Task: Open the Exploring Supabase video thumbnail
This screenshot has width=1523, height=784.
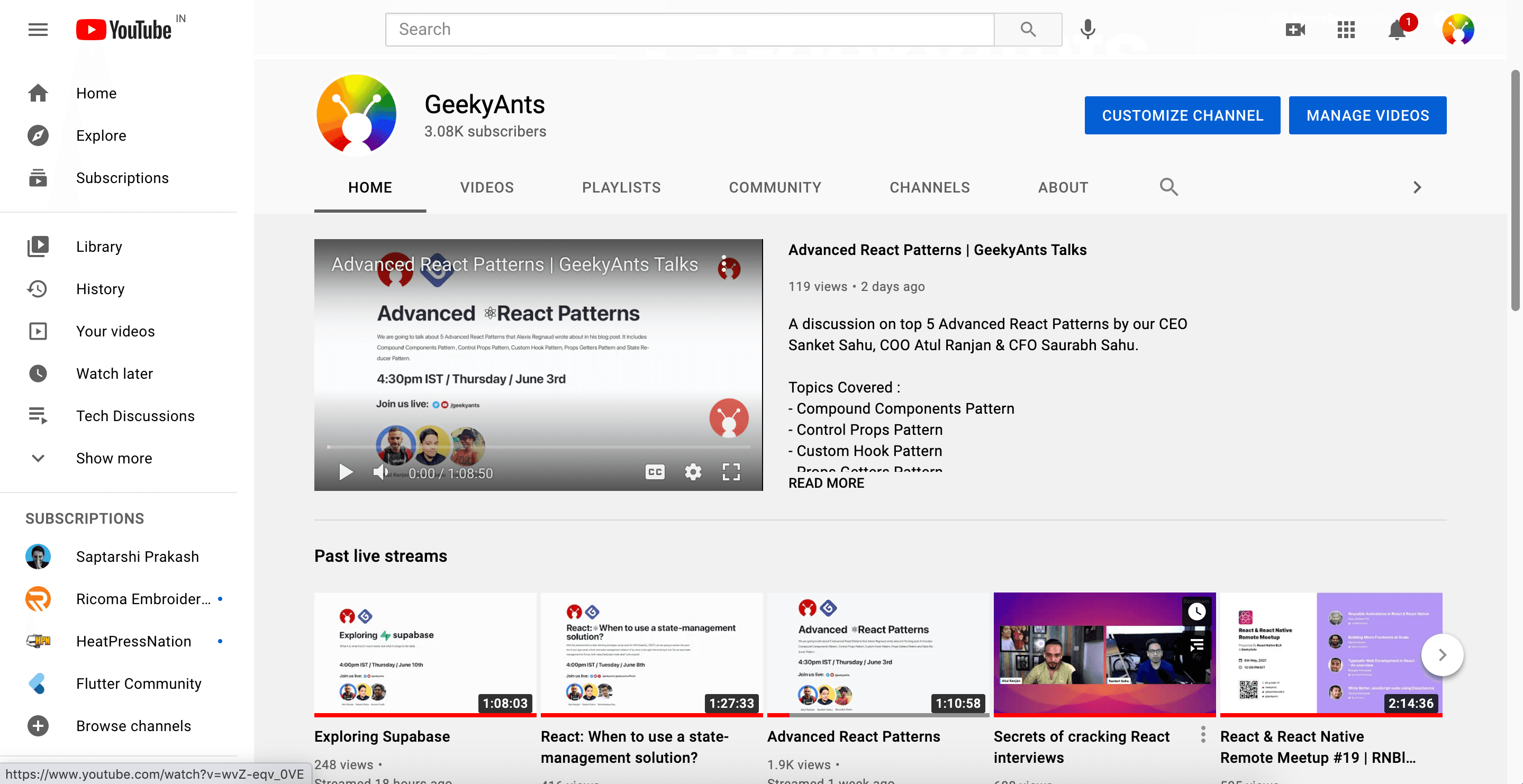Action: 424,653
